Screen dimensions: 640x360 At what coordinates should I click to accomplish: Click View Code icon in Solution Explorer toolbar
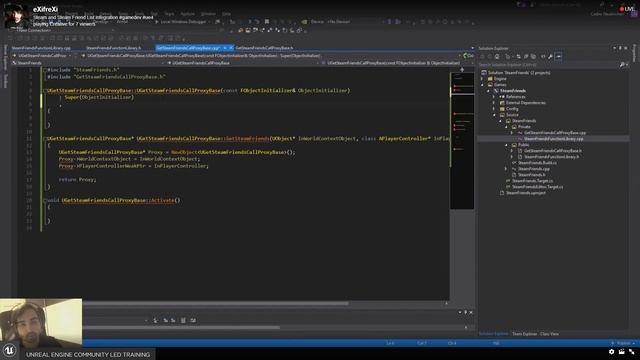click(x=543, y=56)
